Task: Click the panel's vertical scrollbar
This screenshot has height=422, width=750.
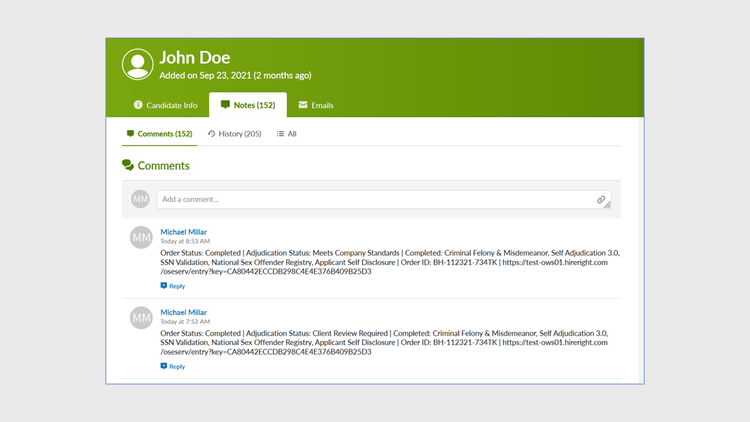Action: [x=641, y=250]
